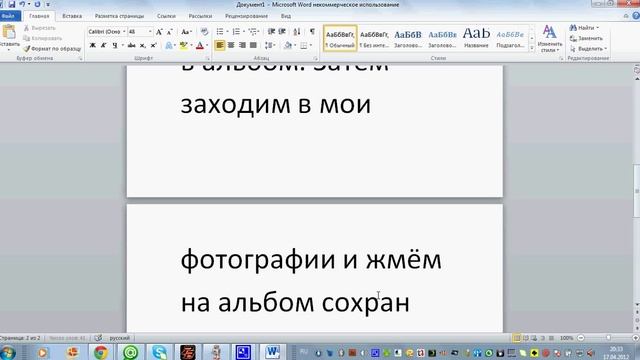Screen dimensions: 640x360
Task: Apply yellow text highlight color
Action: [184, 46]
